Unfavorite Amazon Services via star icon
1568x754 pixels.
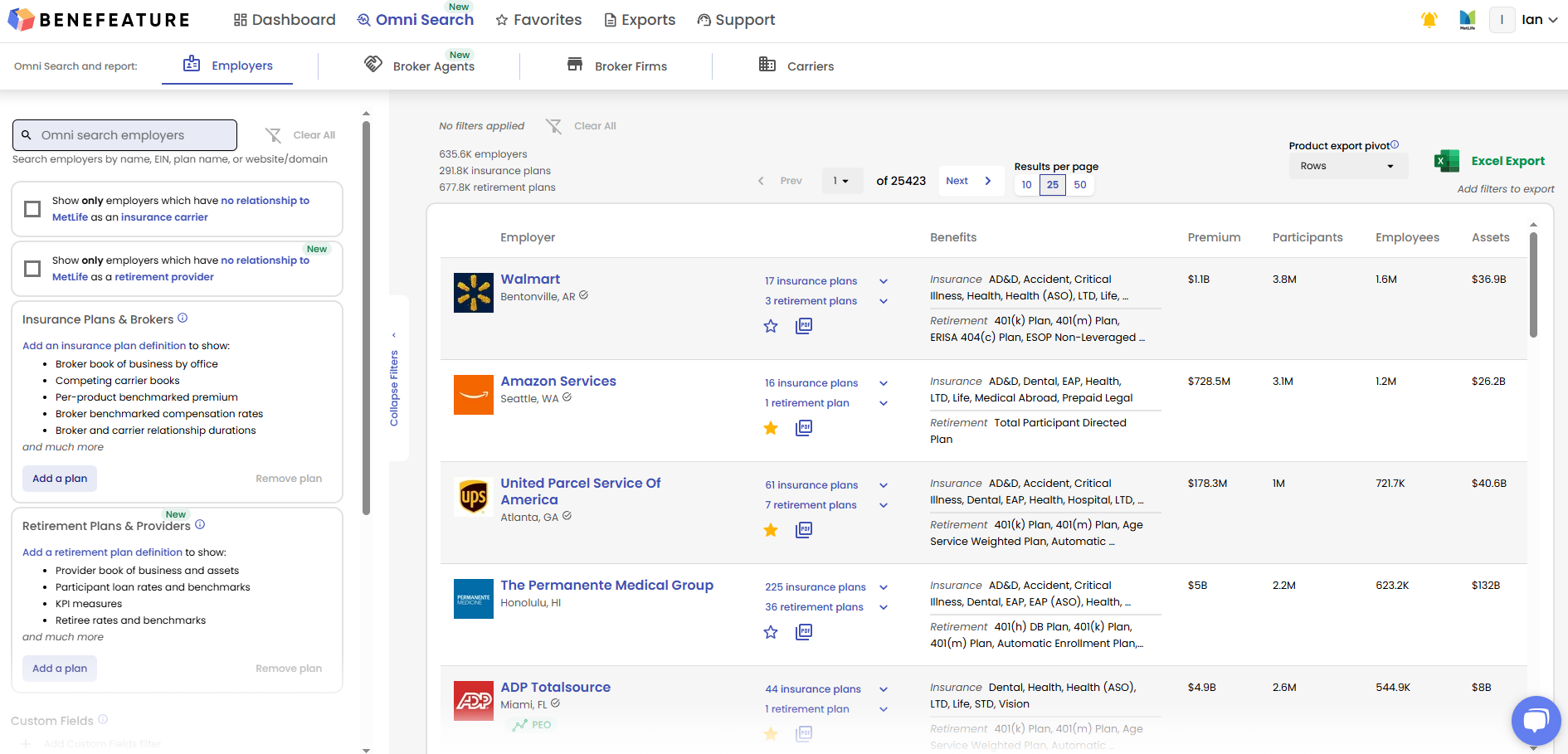pyautogui.click(x=771, y=428)
